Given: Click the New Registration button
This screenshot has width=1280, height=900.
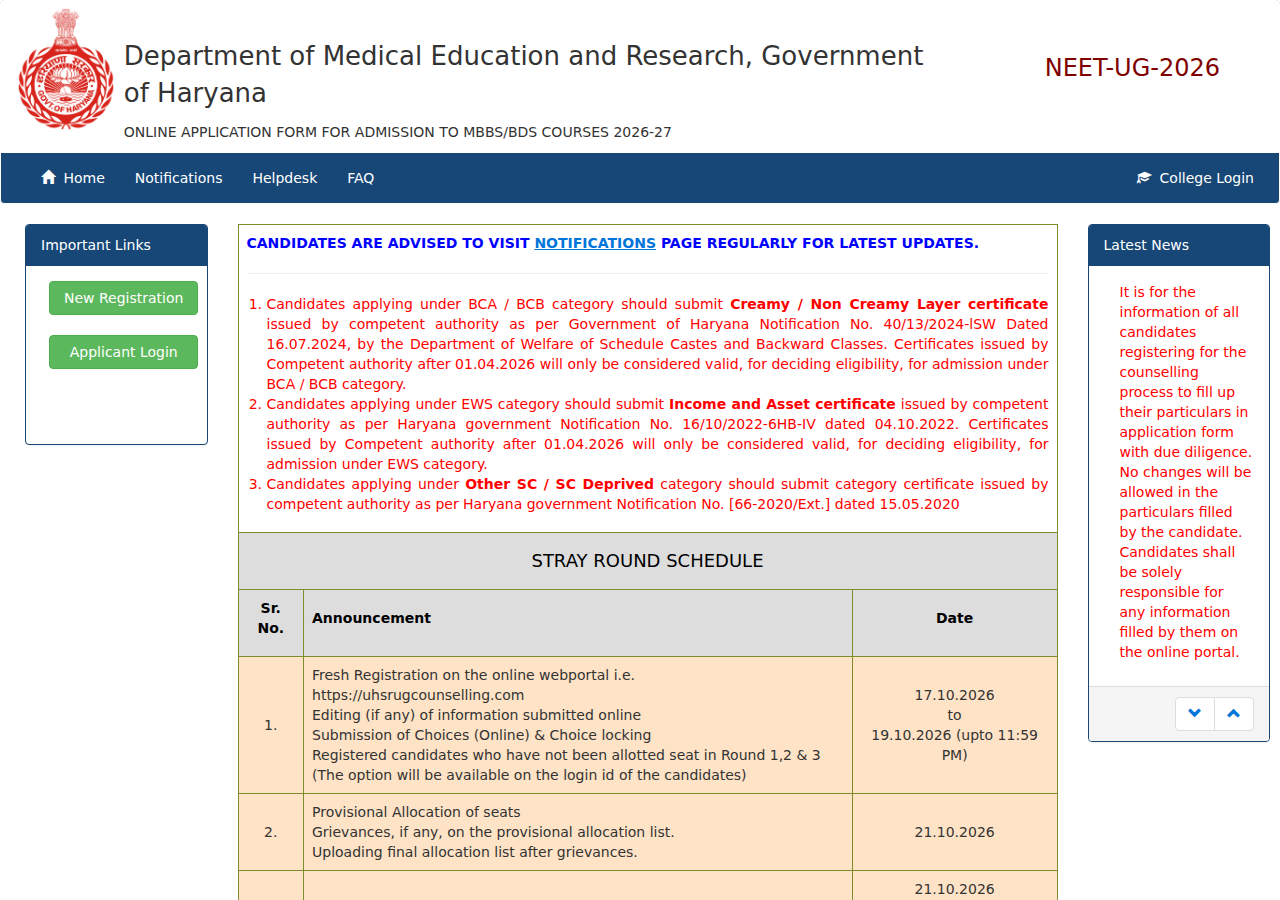Looking at the screenshot, I should [x=124, y=298].
